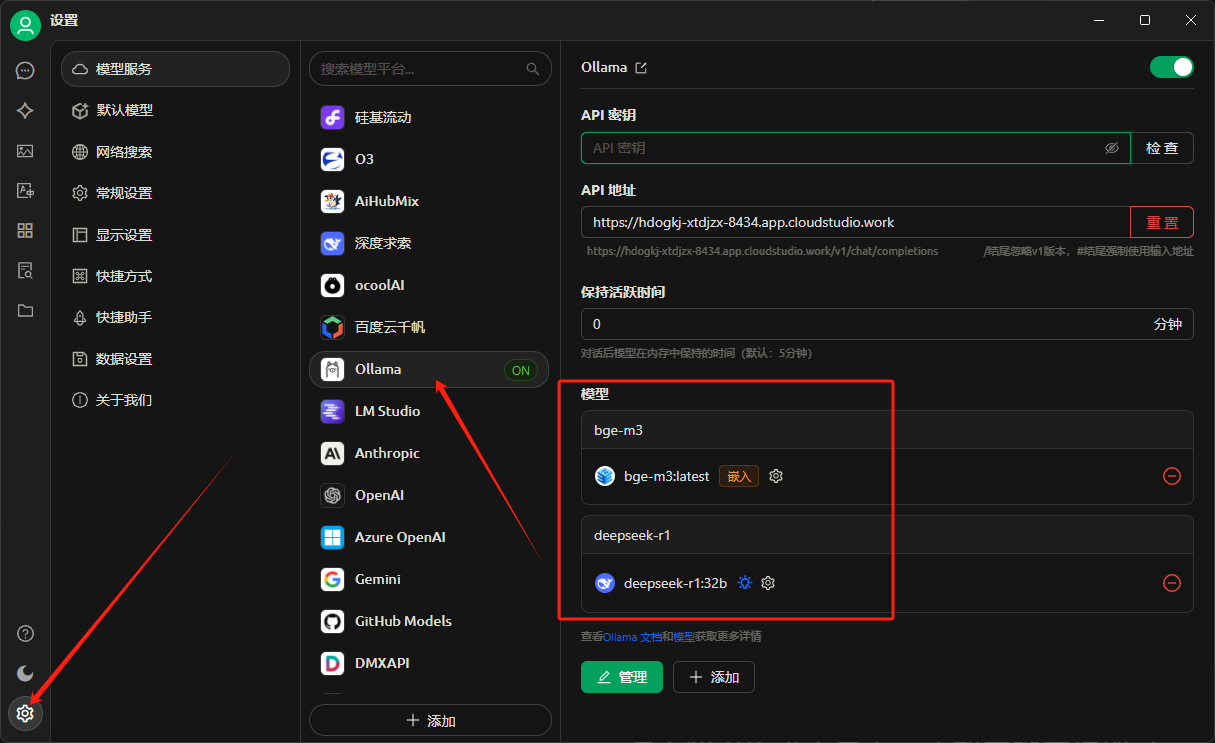Viewport: 1215px width, 743px height.
Task: Open the image painting sidebar icon
Action: [x=25, y=151]
